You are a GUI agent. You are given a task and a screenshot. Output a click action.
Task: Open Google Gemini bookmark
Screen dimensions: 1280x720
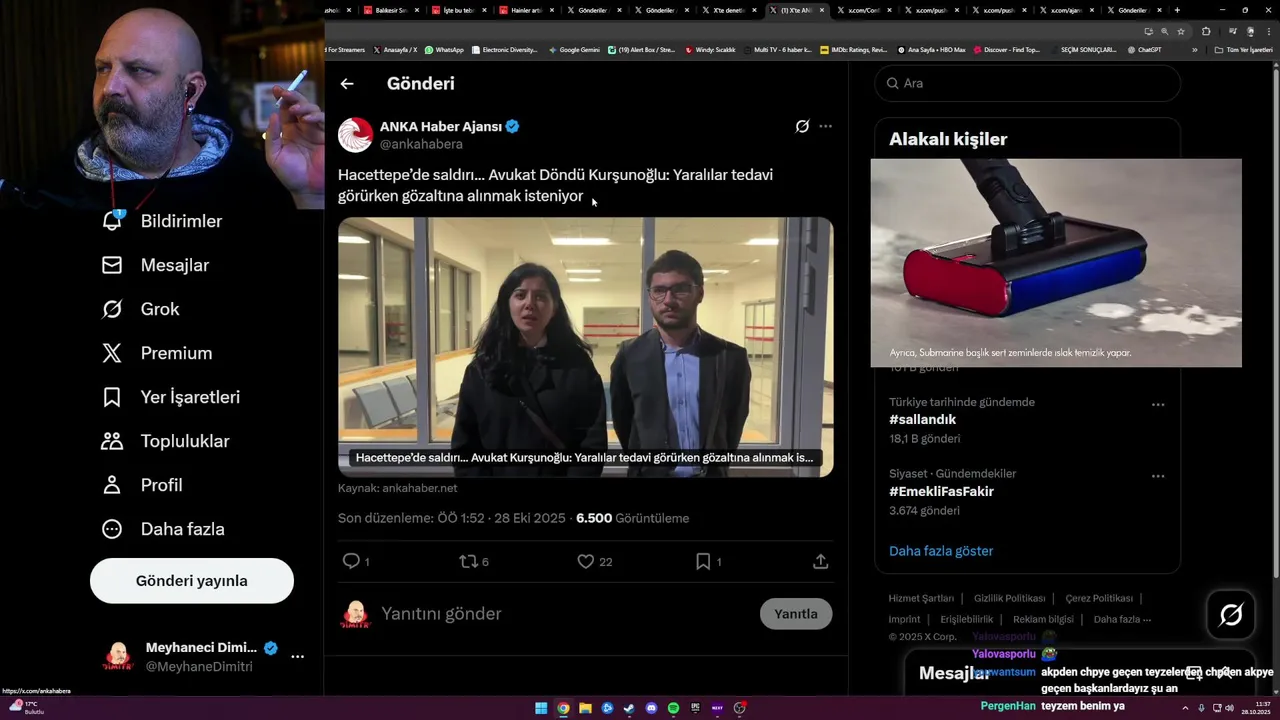pos(574,50)
